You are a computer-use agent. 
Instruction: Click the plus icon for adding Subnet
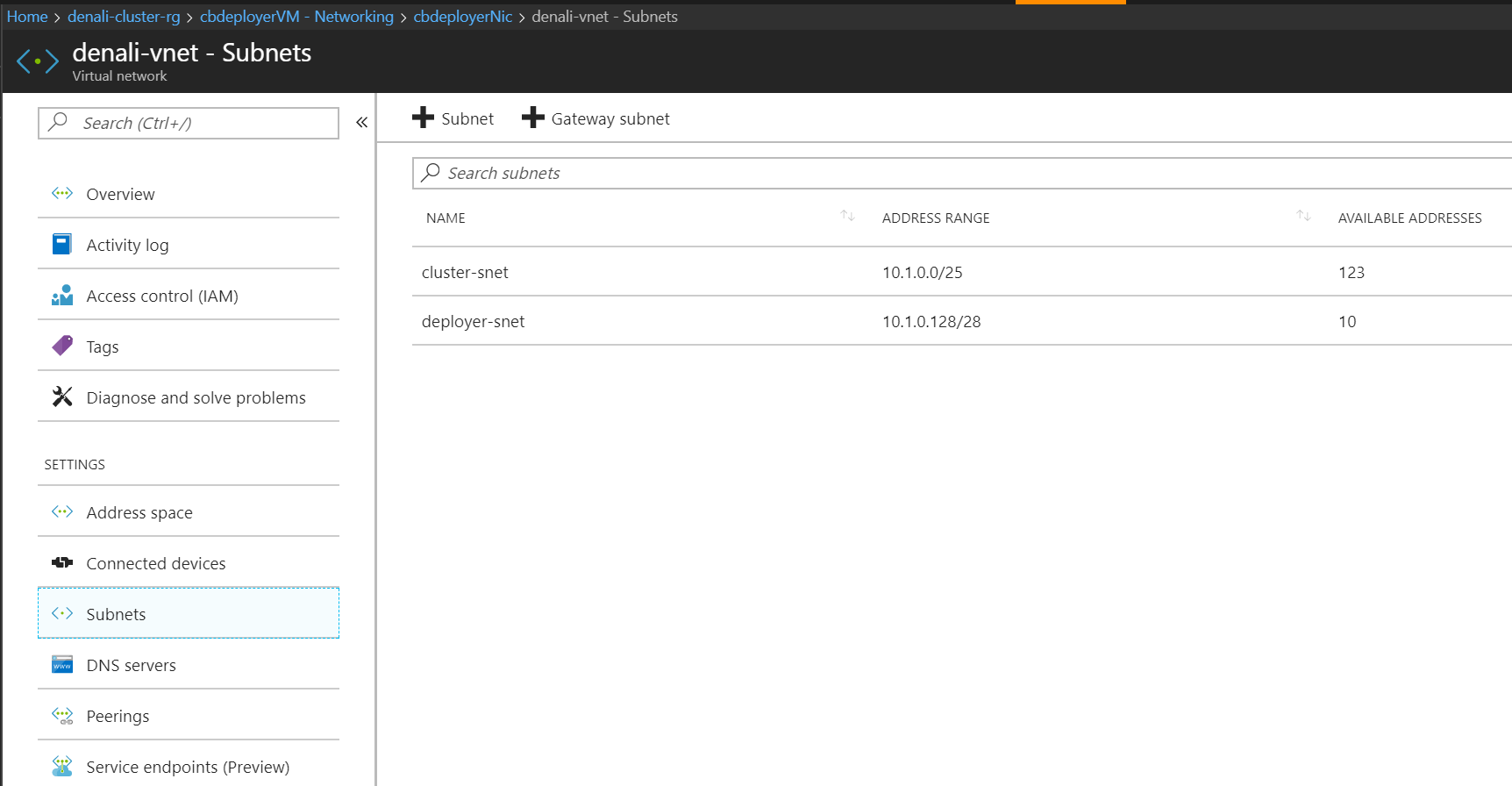tap(423, 118)
